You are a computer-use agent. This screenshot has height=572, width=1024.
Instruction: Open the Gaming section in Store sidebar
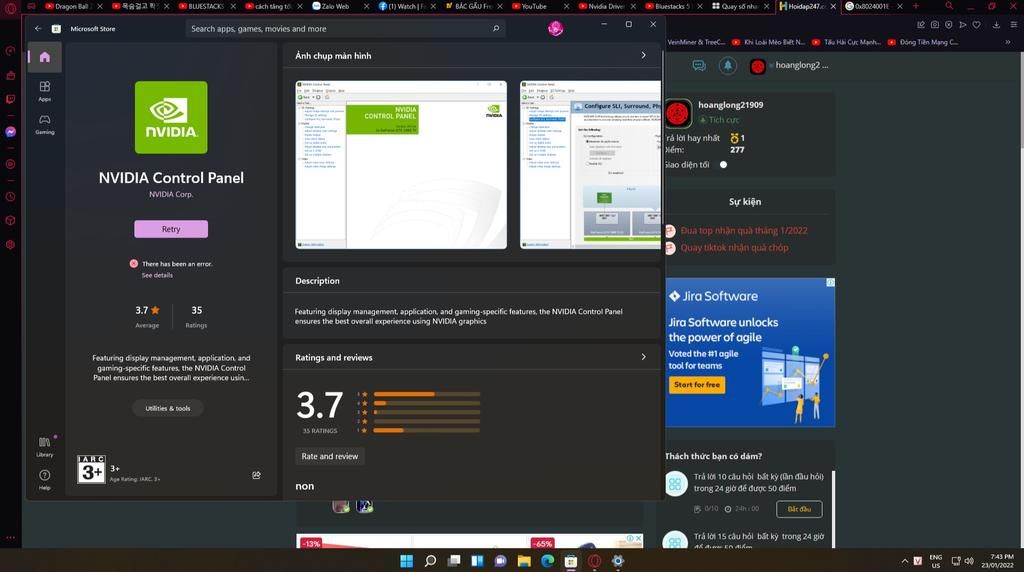(44, 123)
